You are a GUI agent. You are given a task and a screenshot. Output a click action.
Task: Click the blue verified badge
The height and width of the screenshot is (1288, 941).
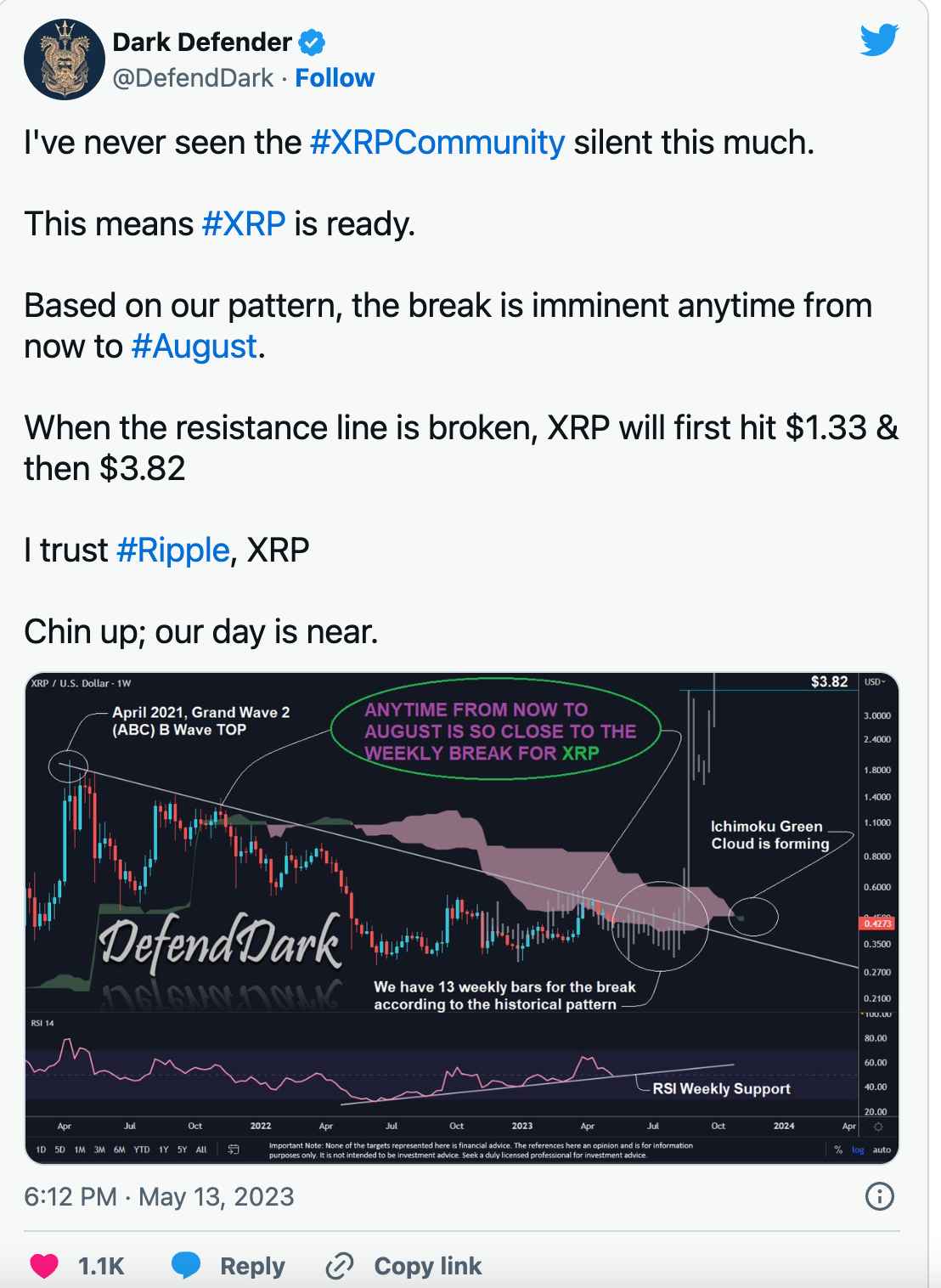click(x=313, y=42)
